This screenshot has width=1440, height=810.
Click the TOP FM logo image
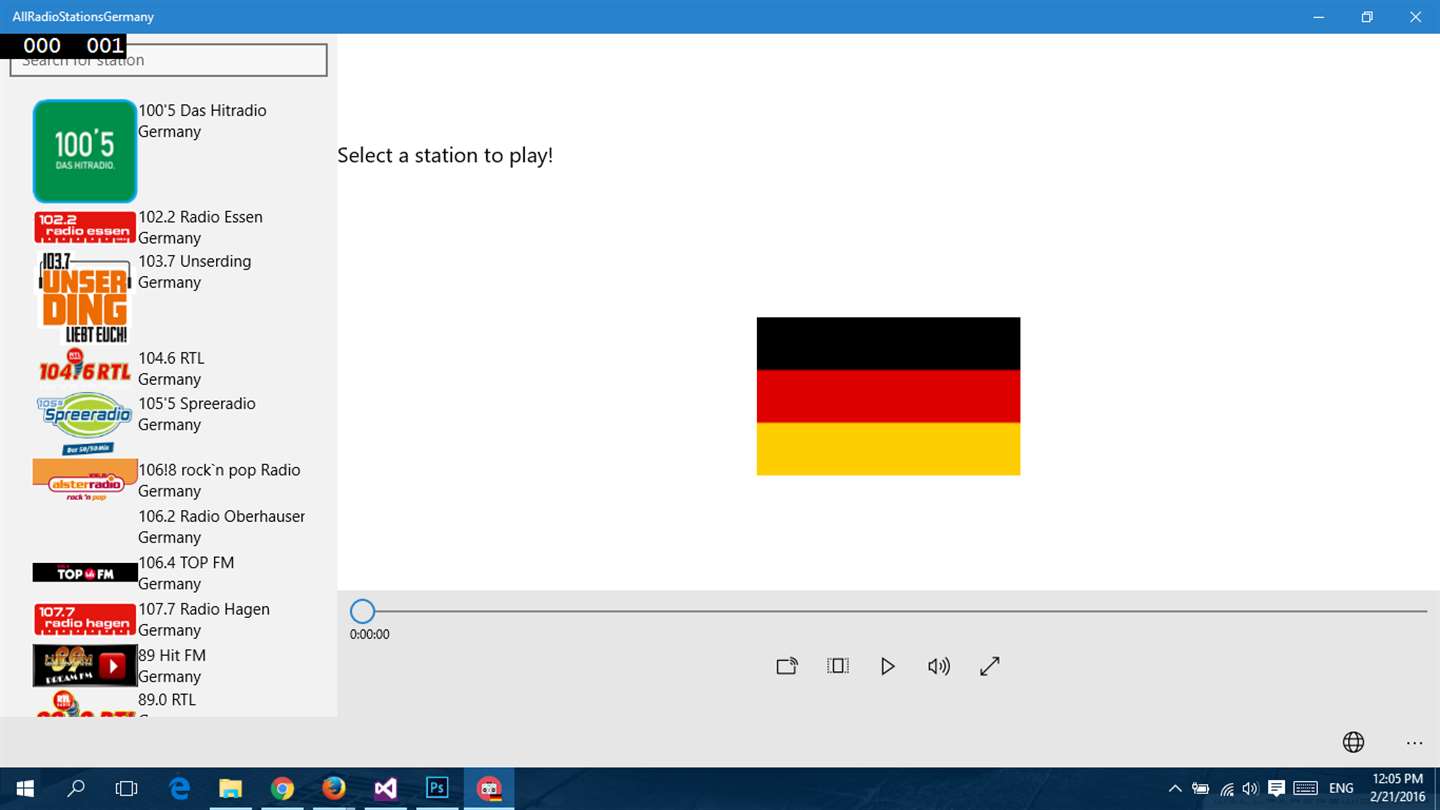coord(85,573)
